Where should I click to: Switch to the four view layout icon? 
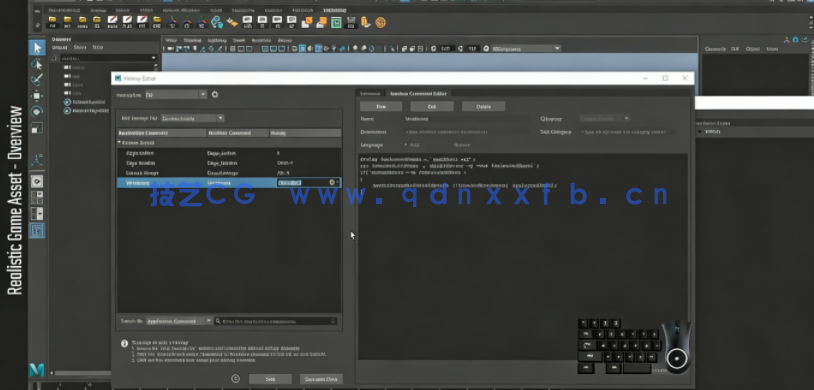tap(37, 197)
